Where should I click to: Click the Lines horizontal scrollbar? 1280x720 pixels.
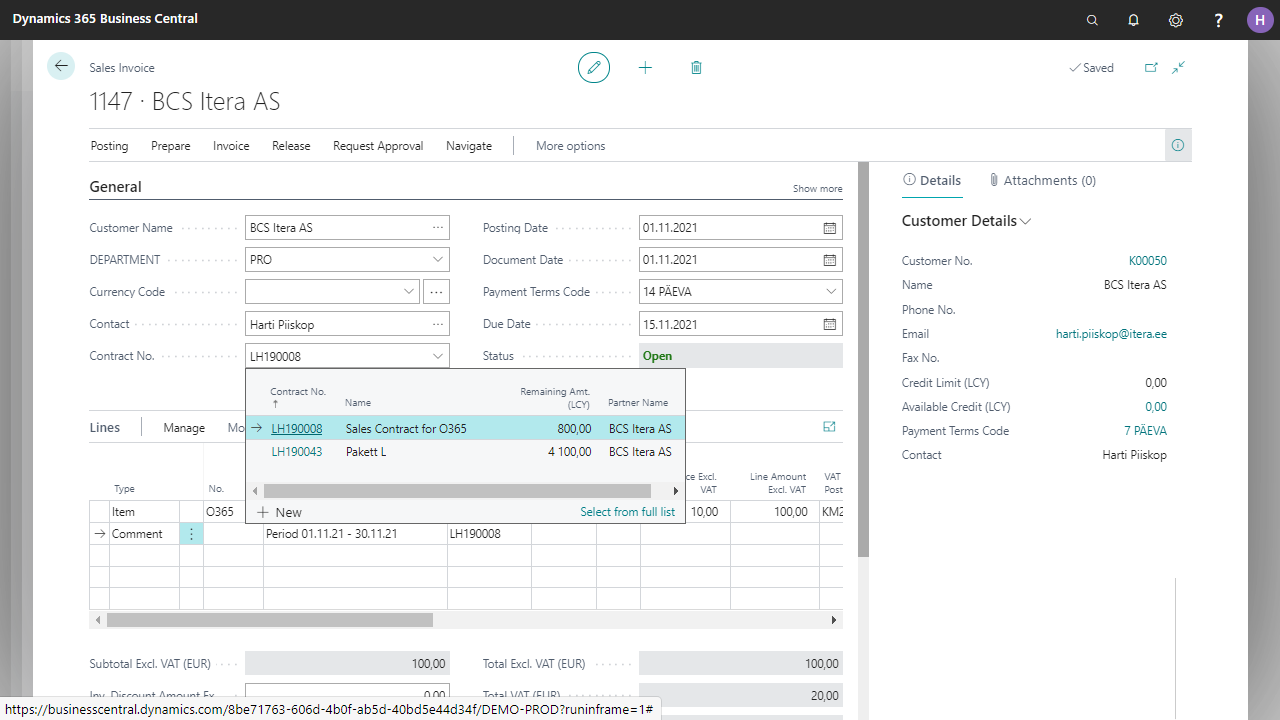[270, 620]
